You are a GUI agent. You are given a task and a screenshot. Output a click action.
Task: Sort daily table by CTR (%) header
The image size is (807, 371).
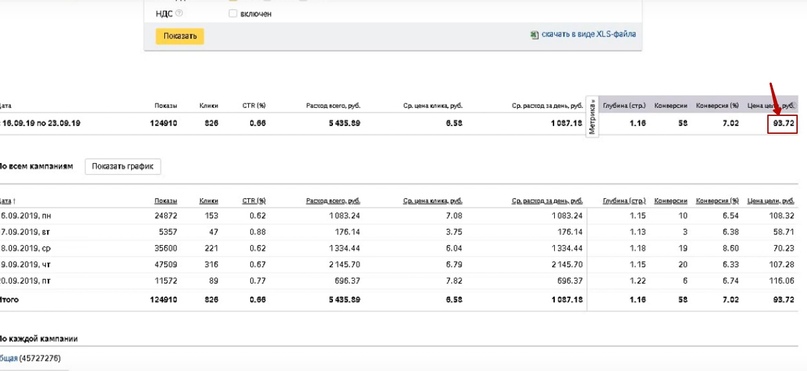tap(254, 201)
